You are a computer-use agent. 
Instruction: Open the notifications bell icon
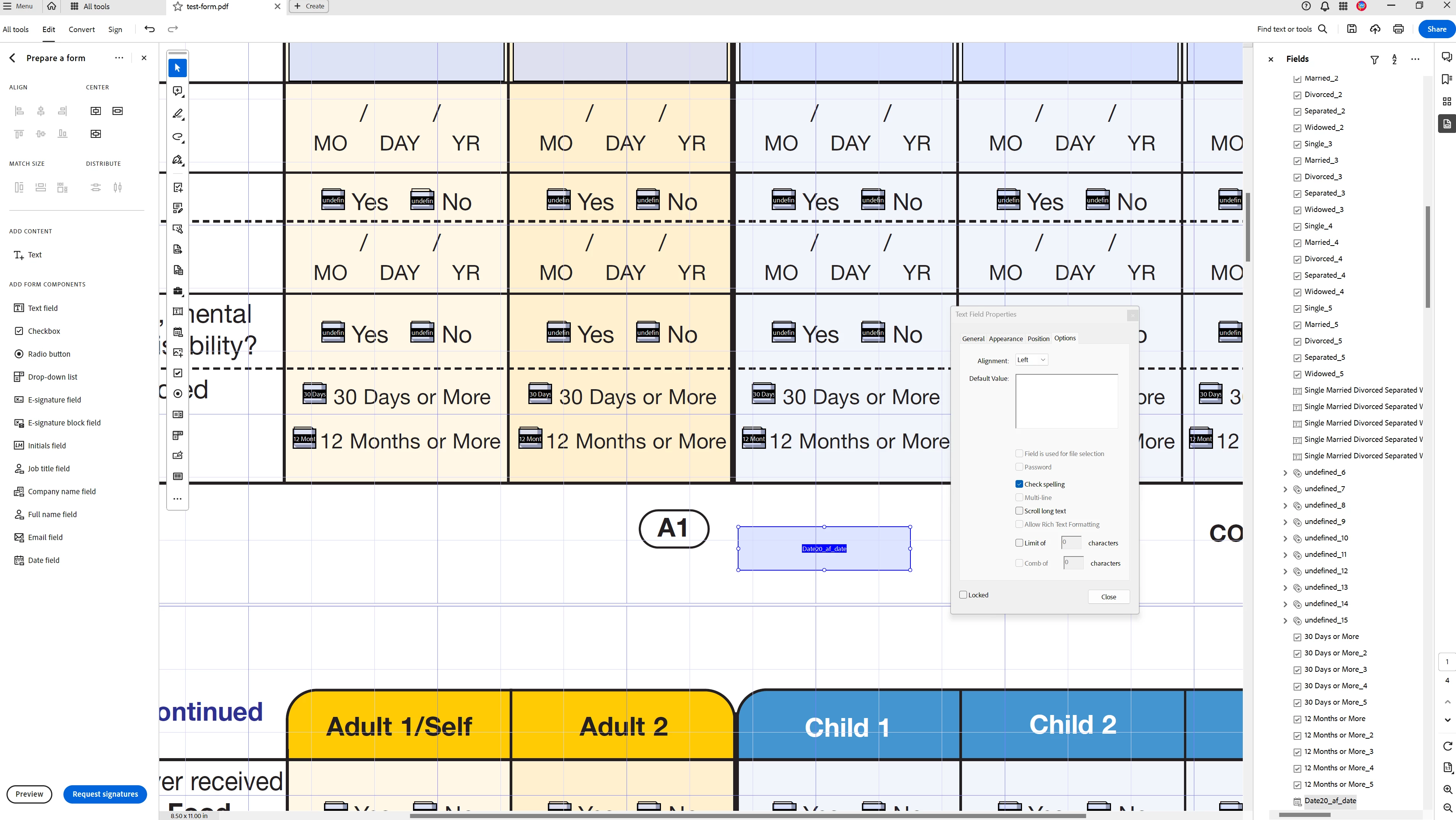(x=1324, y=6)
